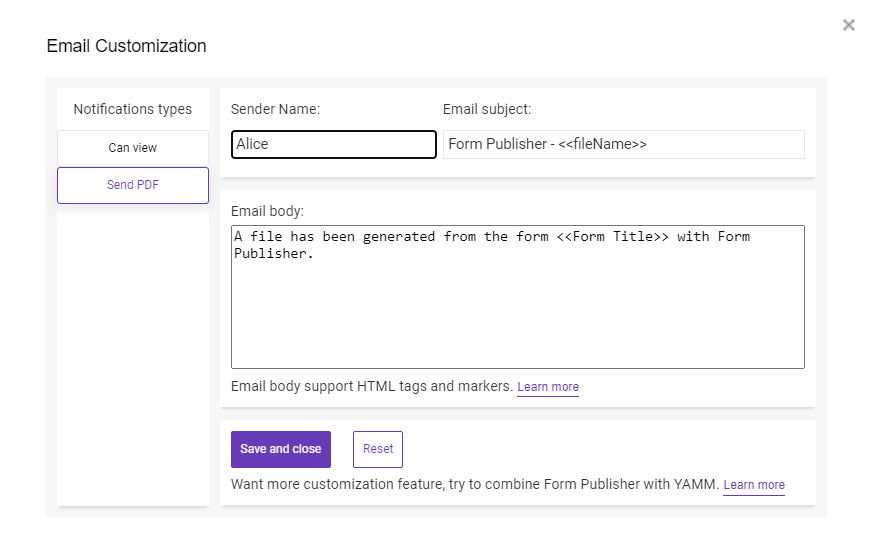
Task: Click into the Email subject field
Action: click(624, 144)
